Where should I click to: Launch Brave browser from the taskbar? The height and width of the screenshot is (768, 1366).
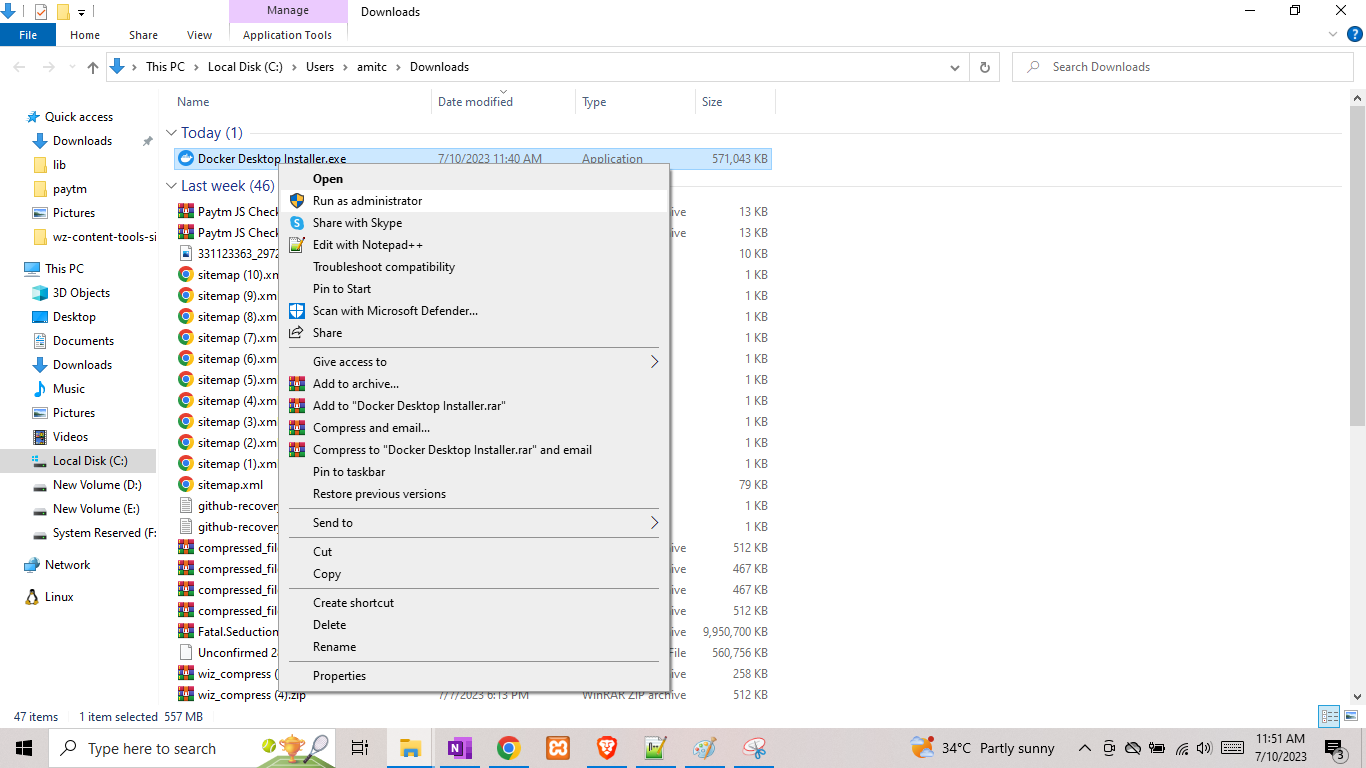tap(606, 748)
